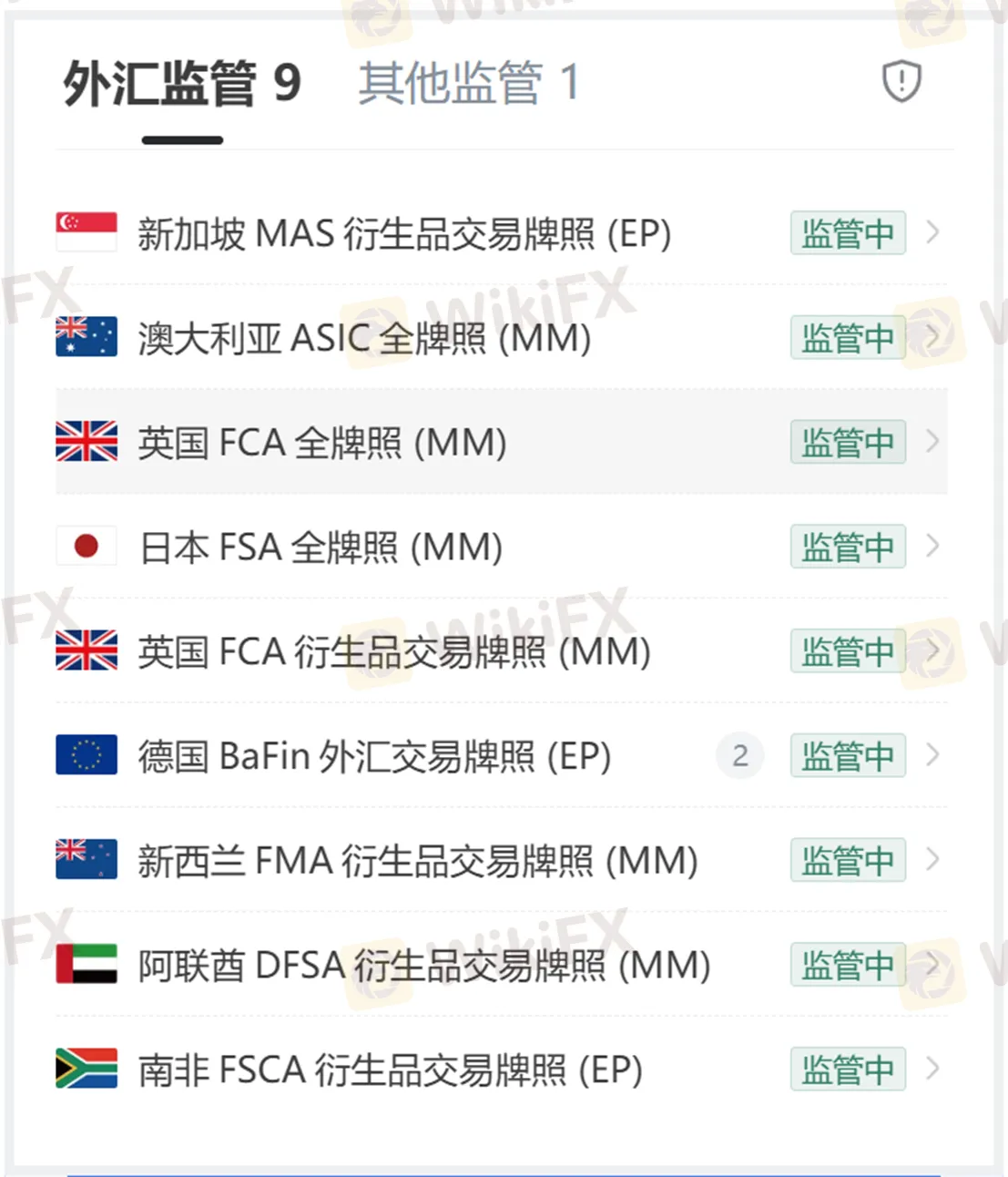Expand the 新加坡 MAS license row chevron
Screen dimensions: 1008x1177
(932, 232)
